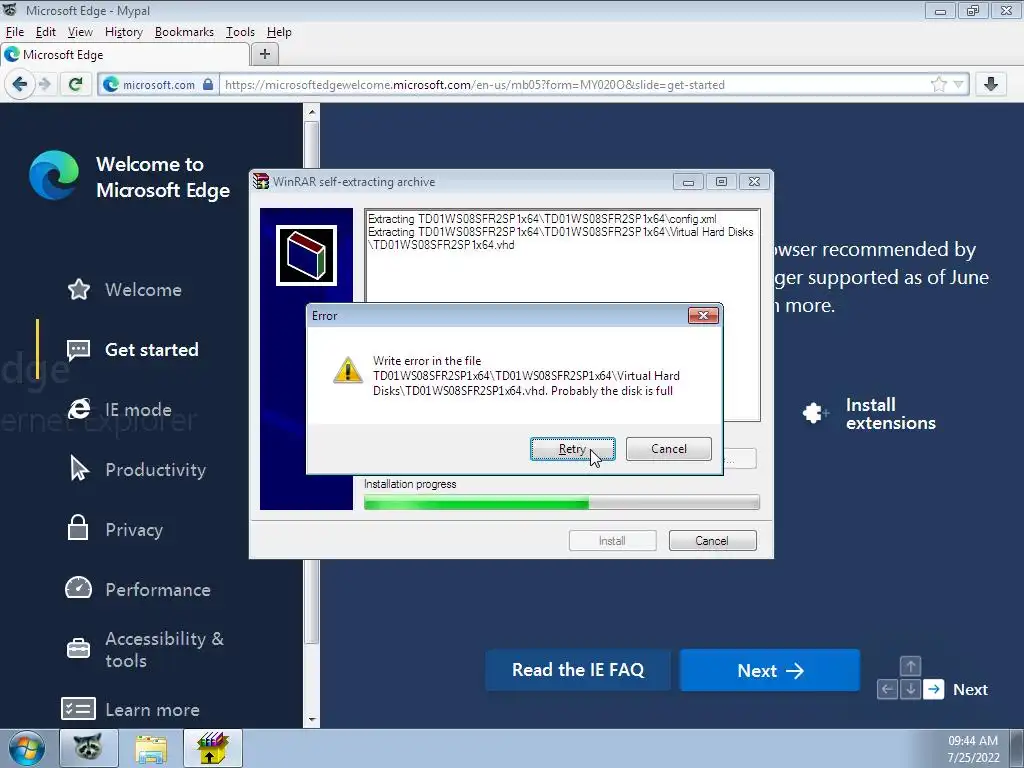Select Get started in sidebar
This screenshot has height=768, width=1024.
tap(152, 349)
